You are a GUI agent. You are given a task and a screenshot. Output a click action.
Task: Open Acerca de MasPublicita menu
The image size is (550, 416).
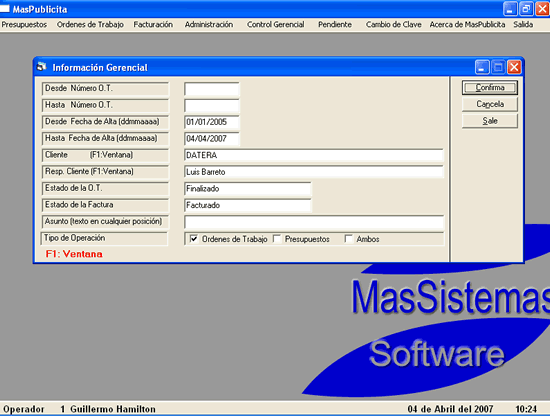[467, 25]
